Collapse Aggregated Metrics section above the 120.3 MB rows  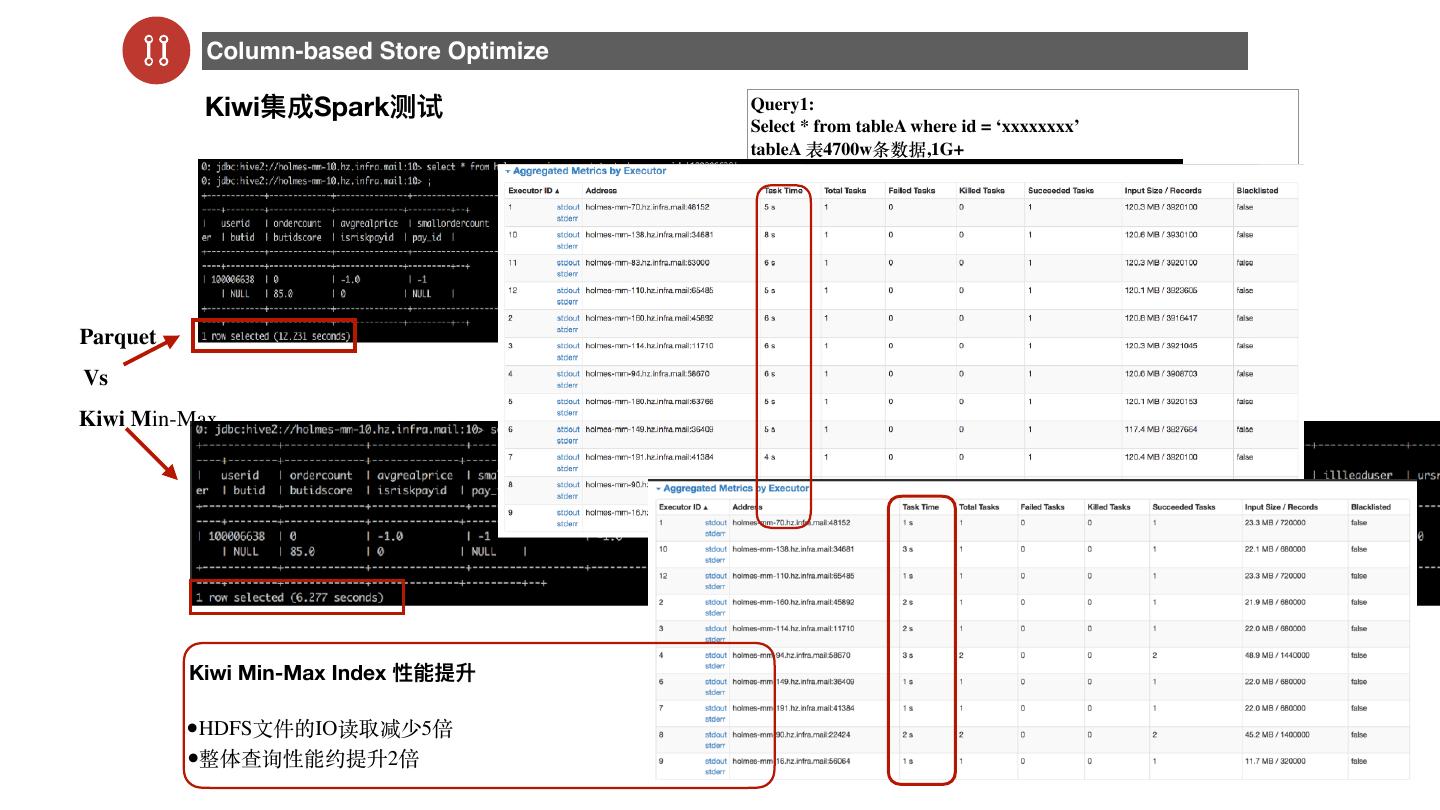coord(586,171)
